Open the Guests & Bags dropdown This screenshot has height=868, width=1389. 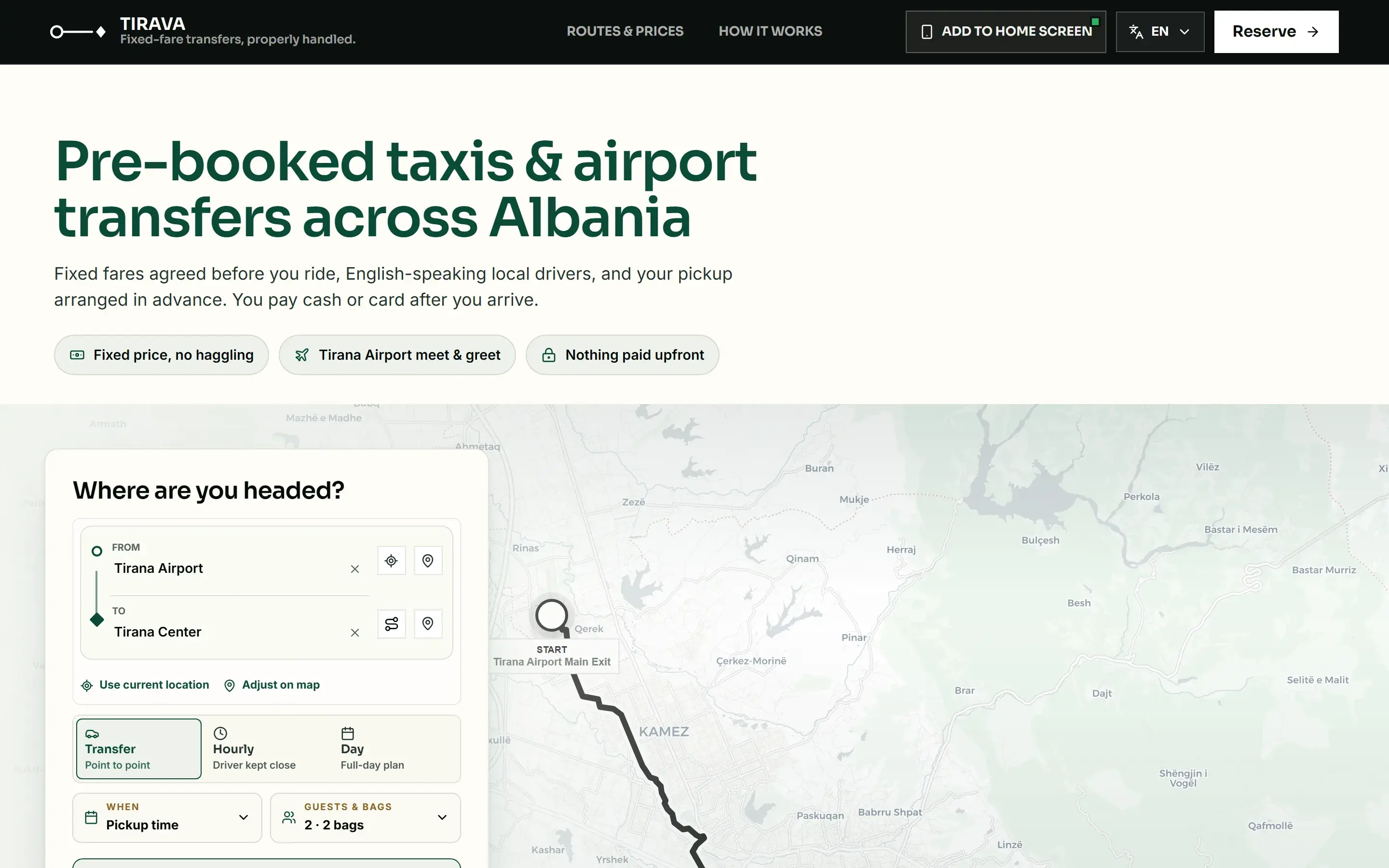pyautogui.click(x=365, y=817)
